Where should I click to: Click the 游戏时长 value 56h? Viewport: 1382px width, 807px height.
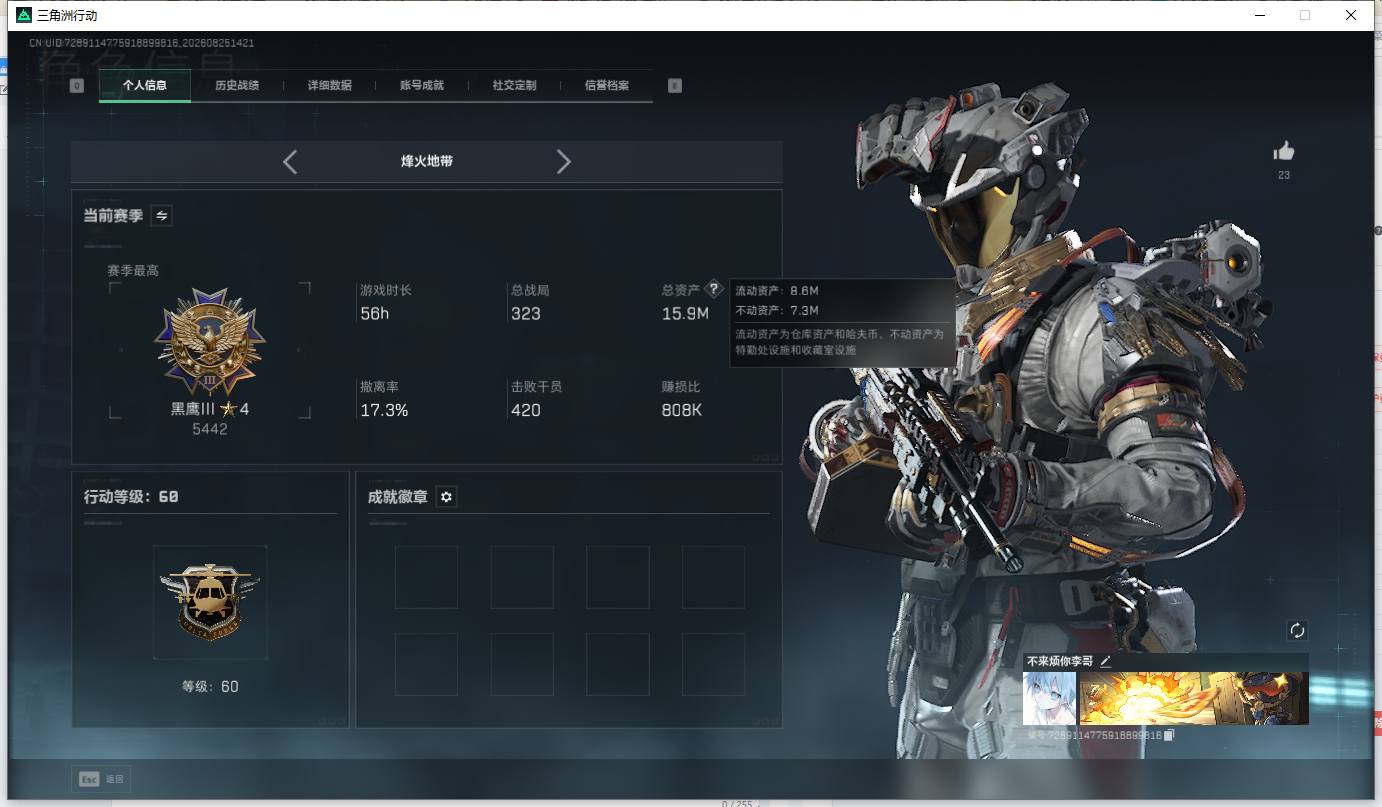pyautogui.click(x=374, y=314)
